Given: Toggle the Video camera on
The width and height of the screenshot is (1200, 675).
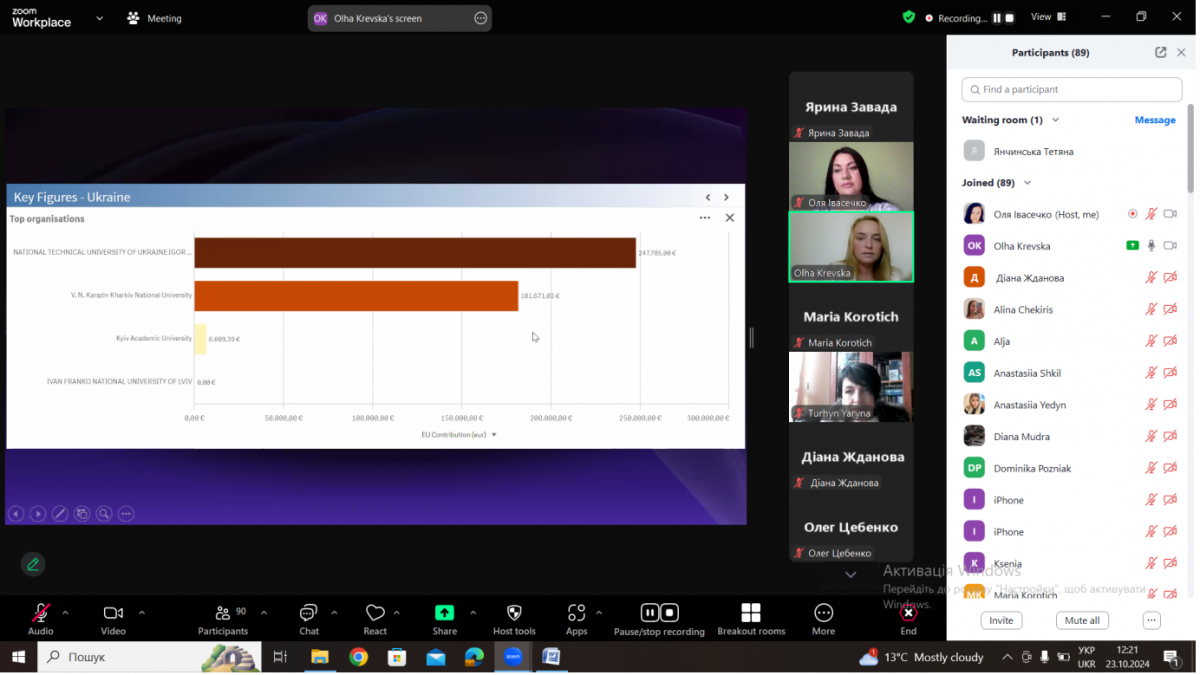Looking at the screenshot, I should pyautogui.click(x=113, y=613).
